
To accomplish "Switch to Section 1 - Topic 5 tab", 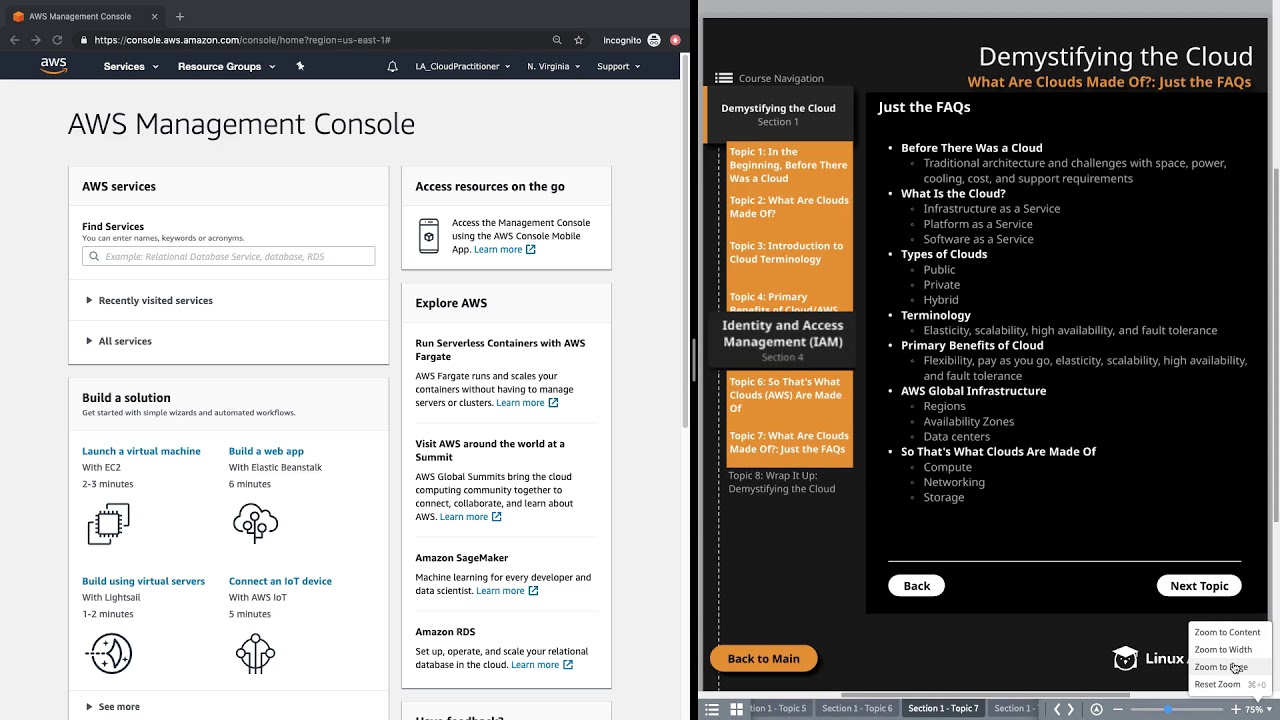I will tap(778, 709).
